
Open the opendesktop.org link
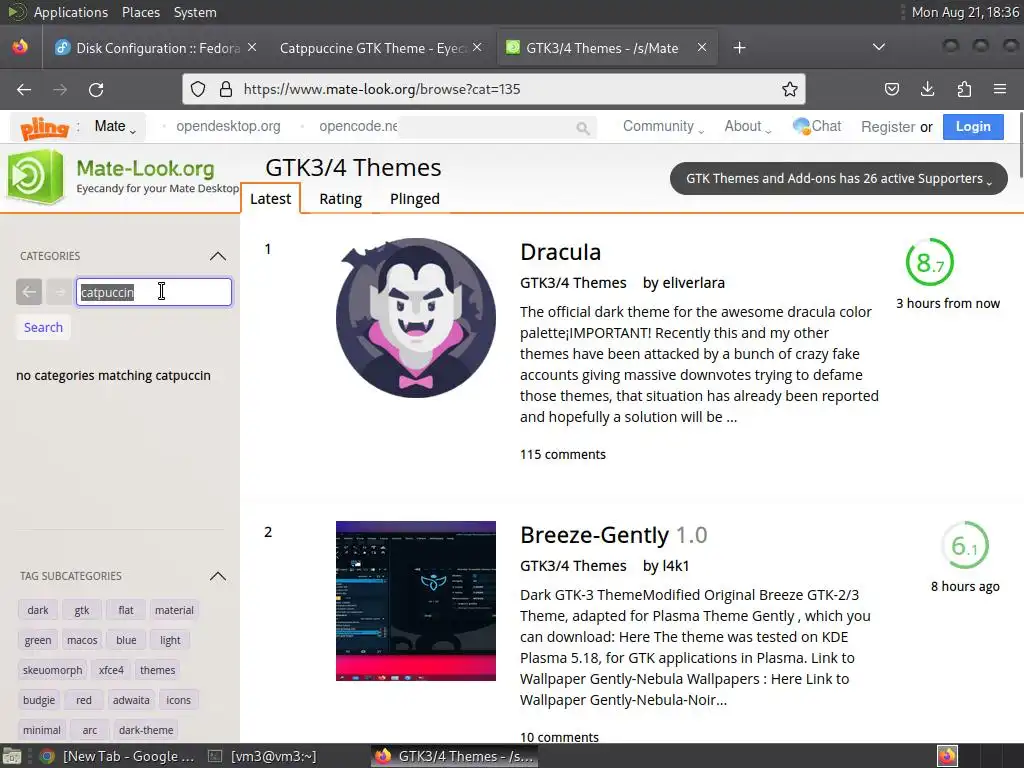click(x=228, y=126)
